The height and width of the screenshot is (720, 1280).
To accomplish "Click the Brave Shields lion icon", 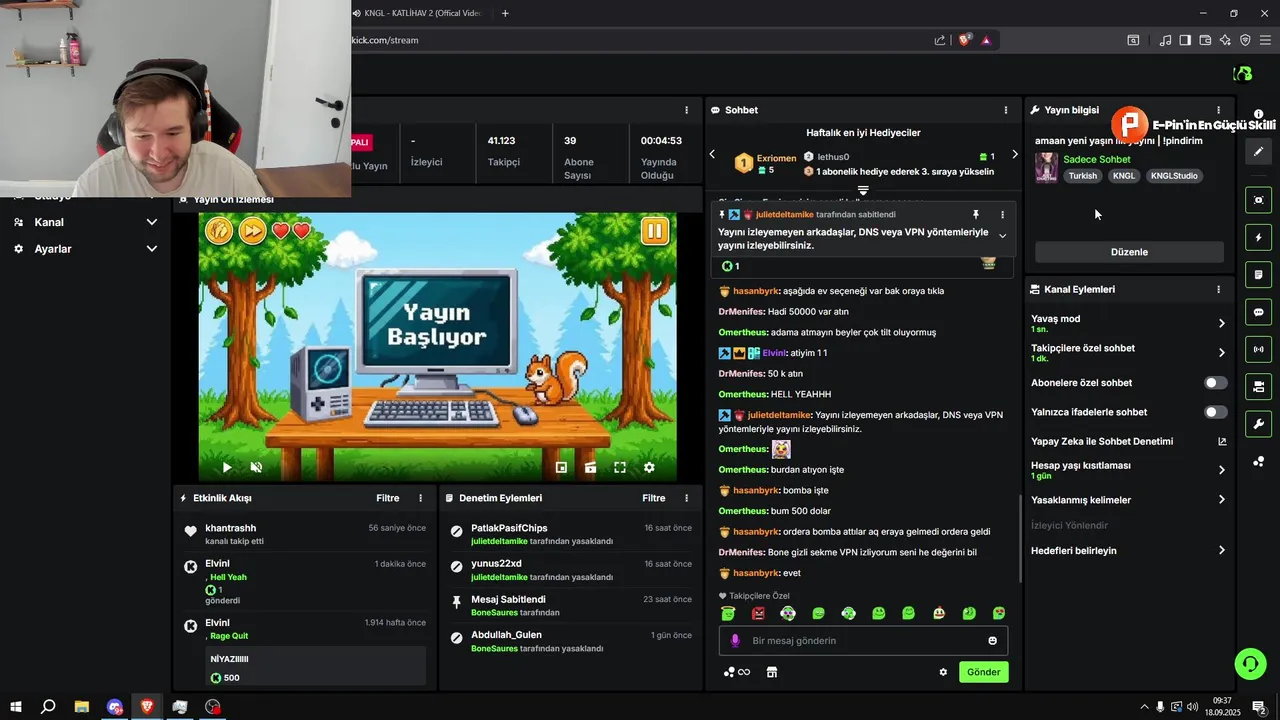I will (964, 40).
